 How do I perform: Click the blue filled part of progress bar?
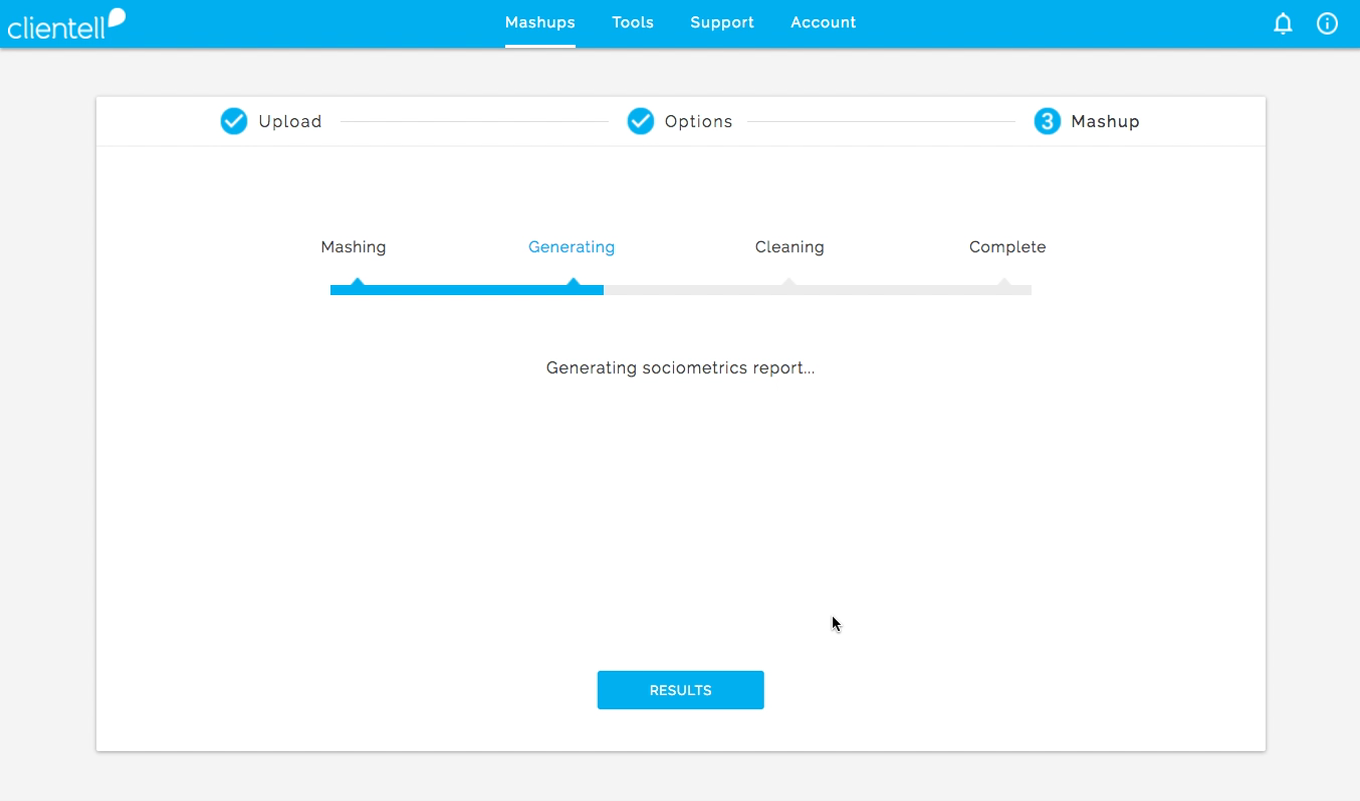466,290
